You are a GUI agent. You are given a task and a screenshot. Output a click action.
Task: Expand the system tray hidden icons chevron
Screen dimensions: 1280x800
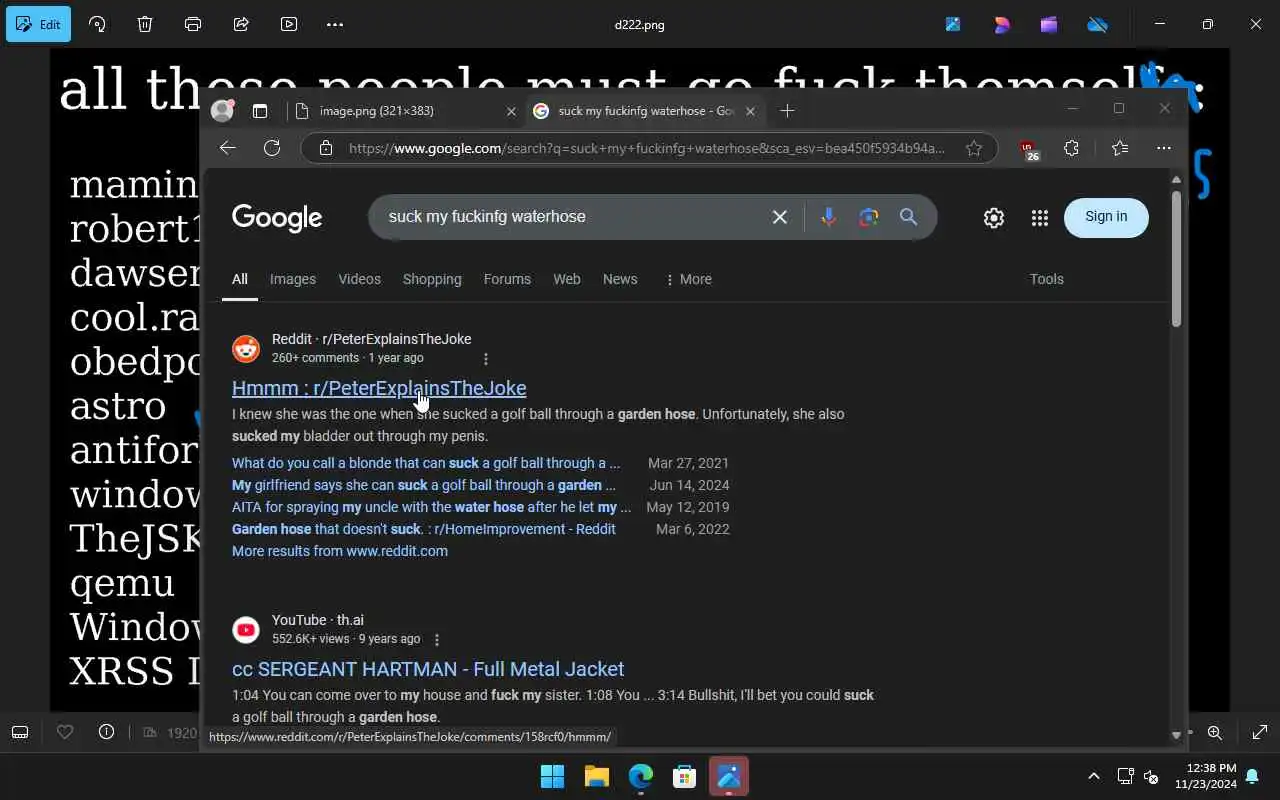click(x=1094, y=776)
